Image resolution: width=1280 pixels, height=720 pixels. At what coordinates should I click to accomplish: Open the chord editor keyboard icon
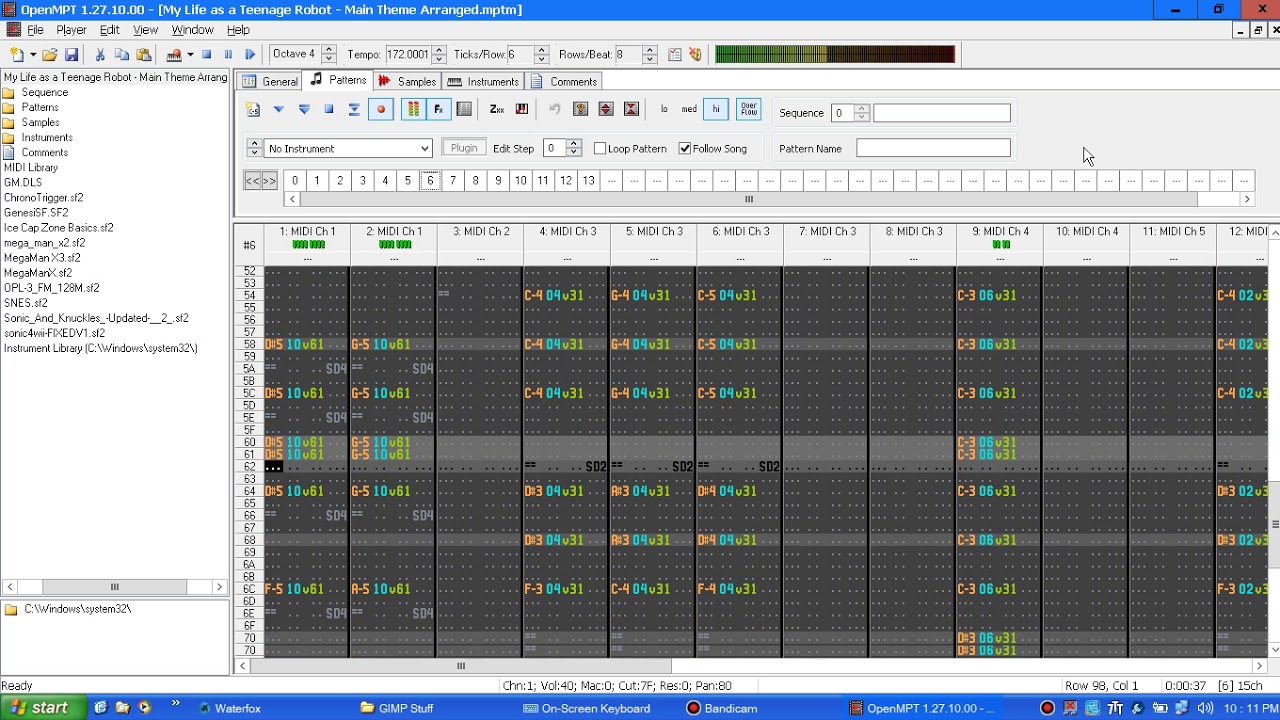tap(522, 110)
